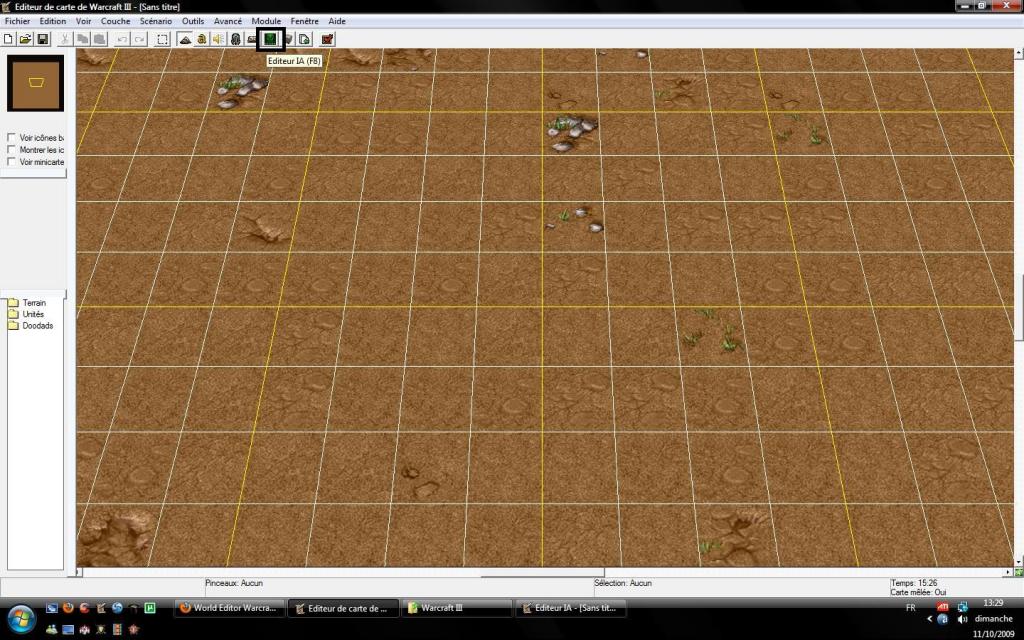This screenshot has height=640, width=1024.
Task: Click the 'Temps: 15:26' status text
Action: pos(914,583)
